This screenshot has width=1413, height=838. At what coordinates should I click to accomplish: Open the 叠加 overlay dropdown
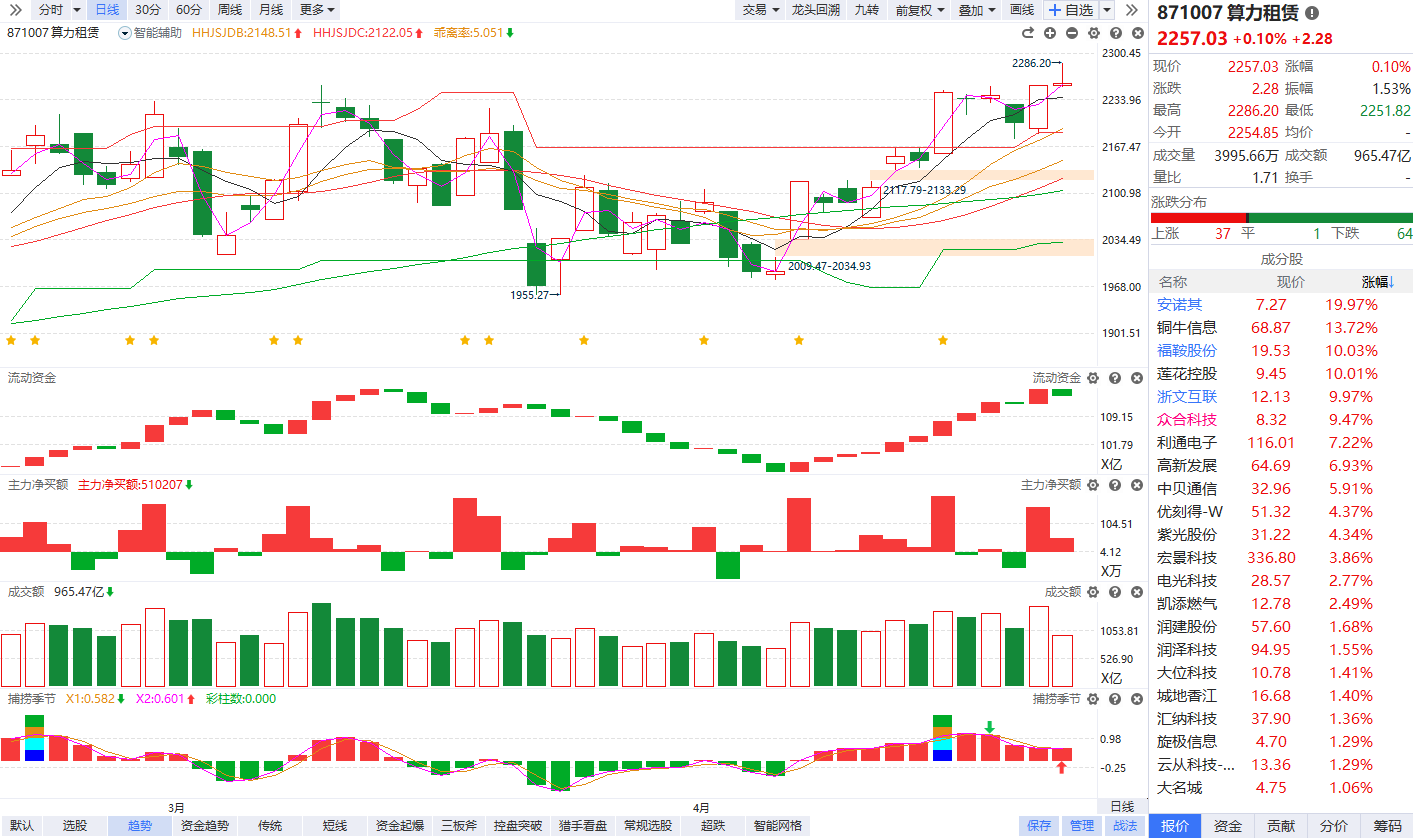click(977, 10)
